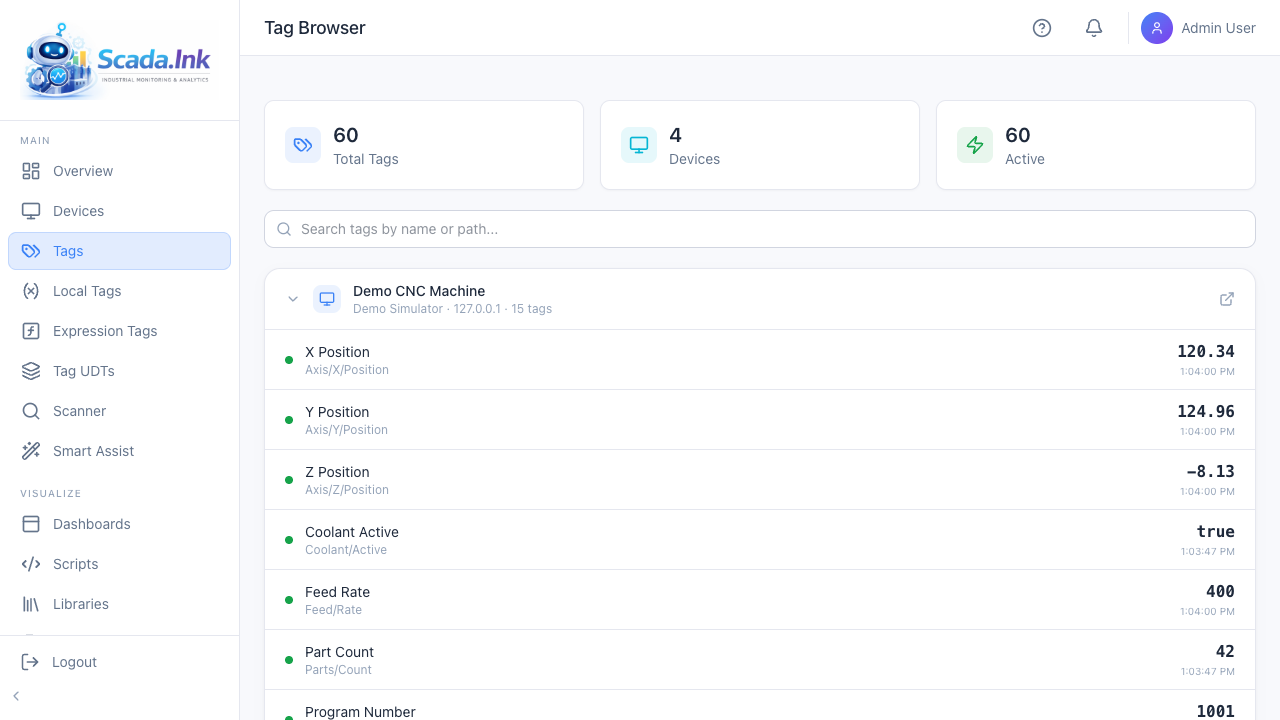The image size is (1280, 720).
Task: Click the Demo CNC Machine device icon
Action: coord(327,299)
